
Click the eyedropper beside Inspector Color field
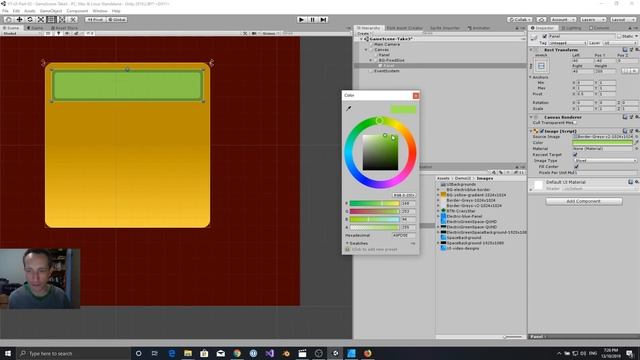(636, 142)
